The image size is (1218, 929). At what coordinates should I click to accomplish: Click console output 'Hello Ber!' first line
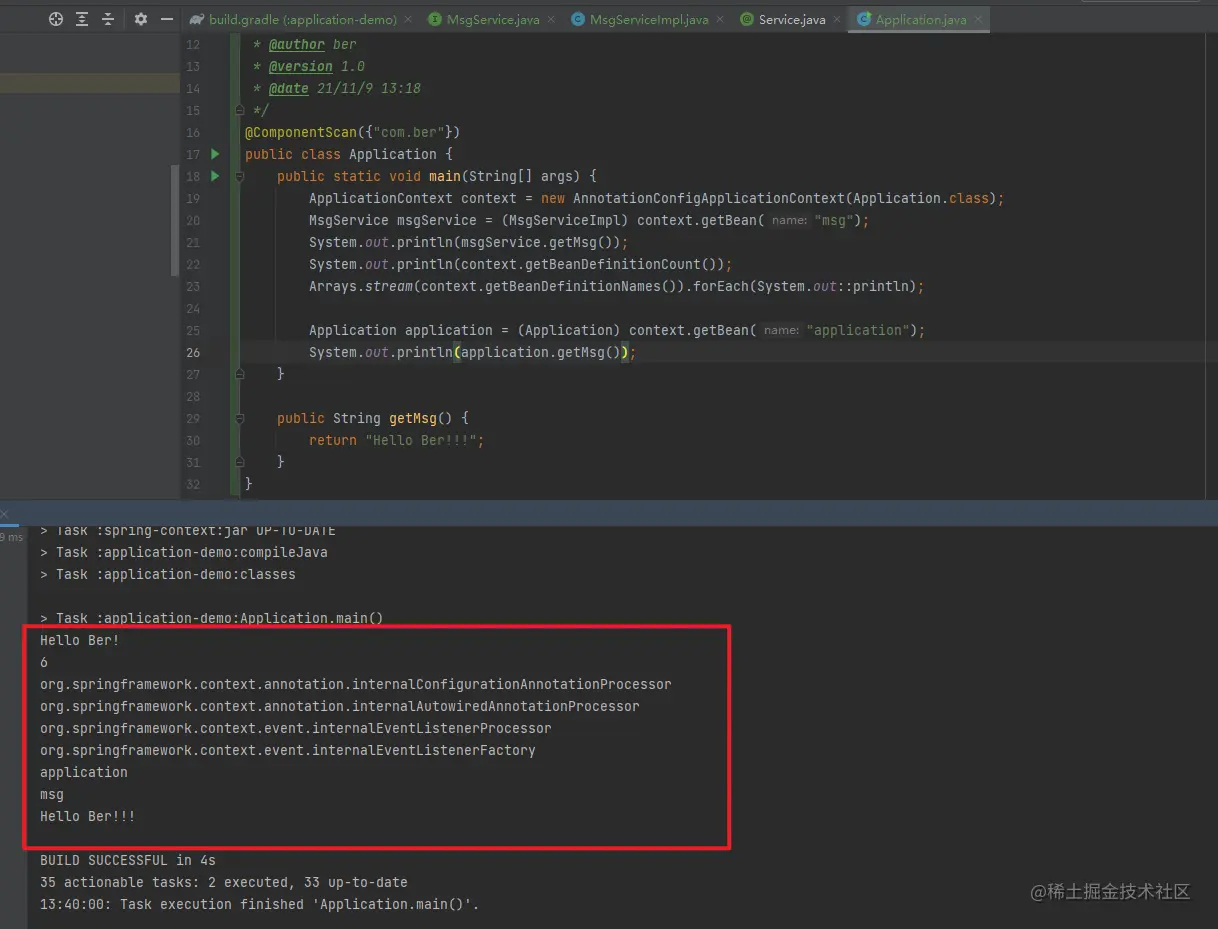[80, 640]
